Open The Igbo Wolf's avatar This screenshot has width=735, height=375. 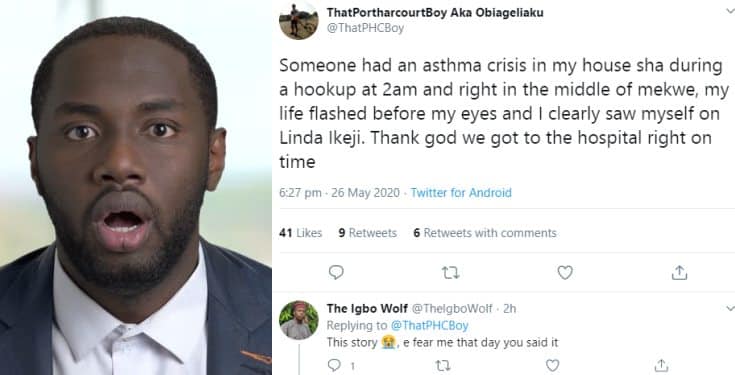299,320
